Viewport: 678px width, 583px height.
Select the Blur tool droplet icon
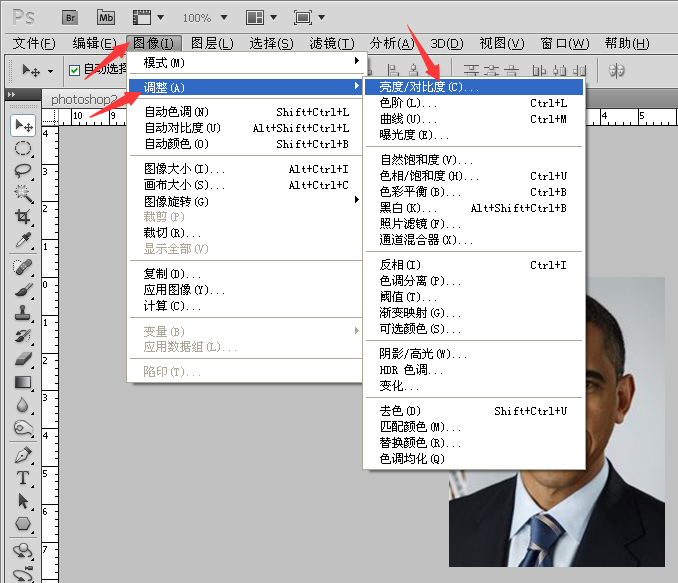click(22, 405)
